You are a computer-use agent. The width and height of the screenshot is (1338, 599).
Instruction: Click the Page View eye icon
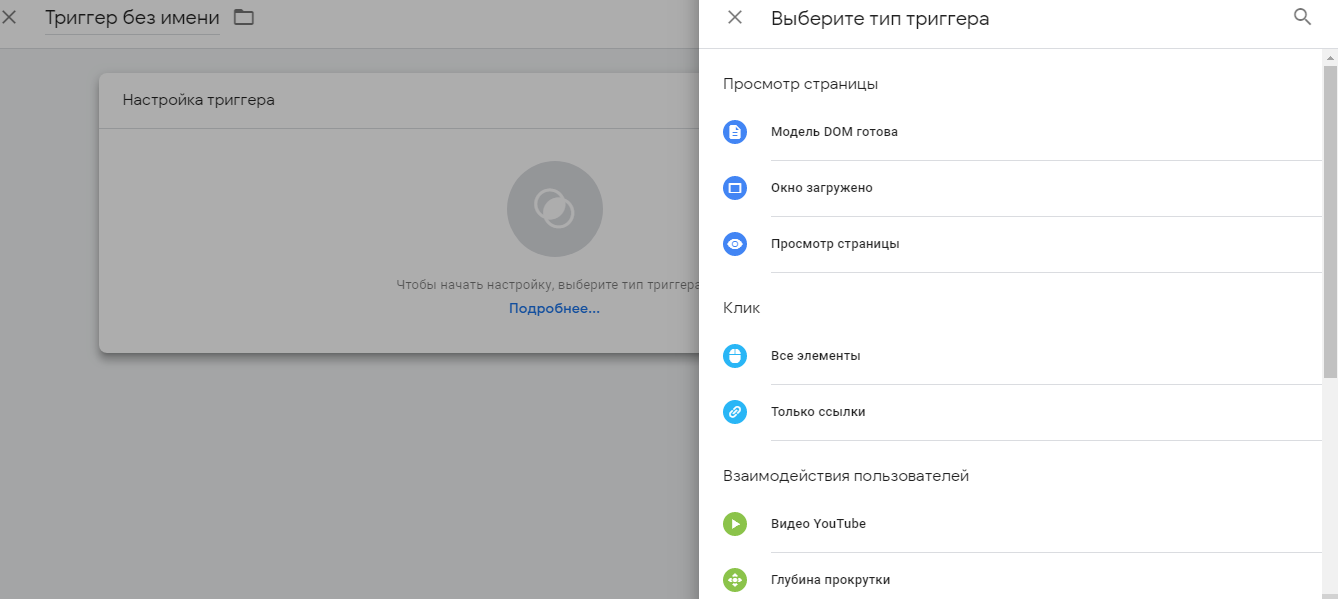click(x=736, y=243)
